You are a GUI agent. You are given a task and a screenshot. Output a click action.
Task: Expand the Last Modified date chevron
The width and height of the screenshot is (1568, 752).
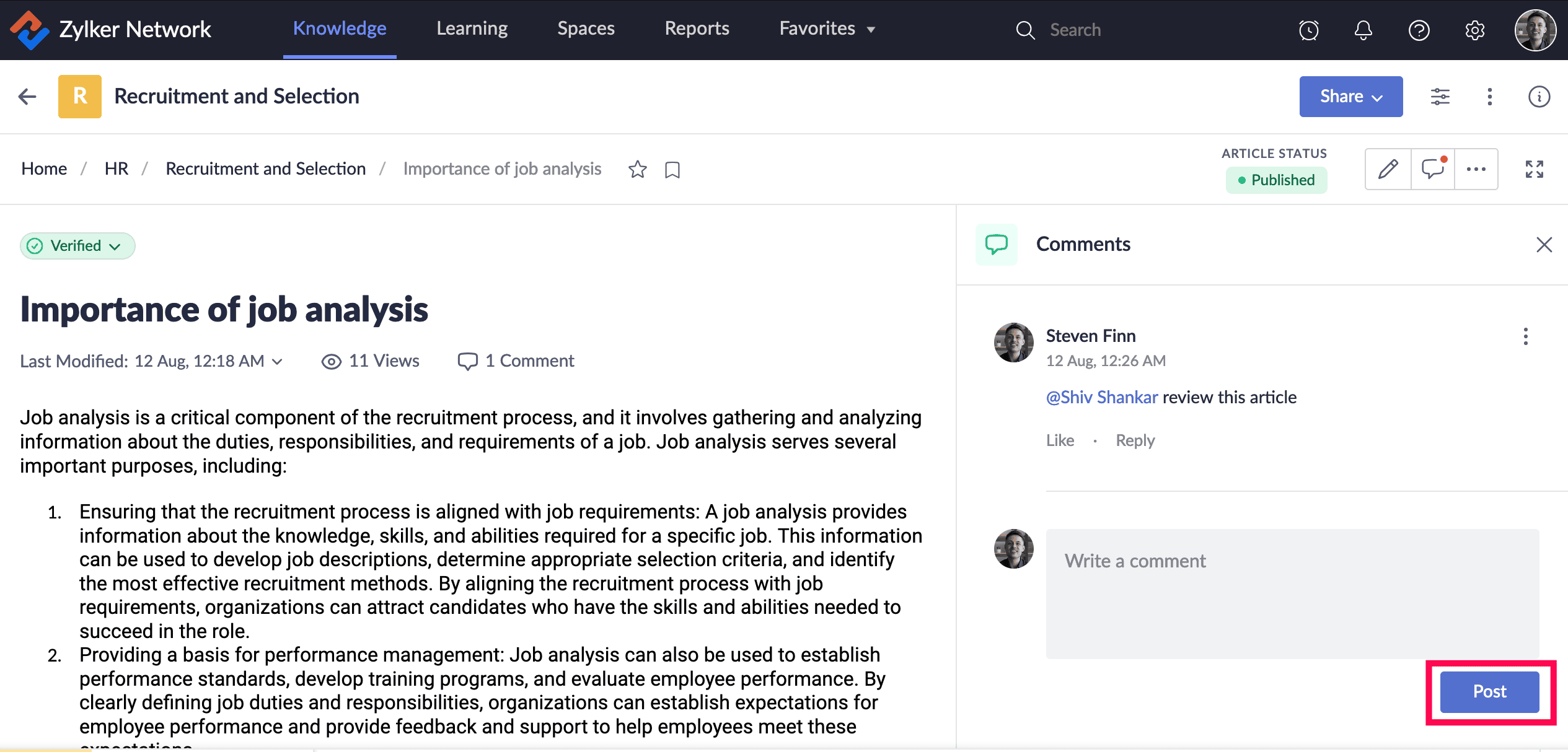278,361
